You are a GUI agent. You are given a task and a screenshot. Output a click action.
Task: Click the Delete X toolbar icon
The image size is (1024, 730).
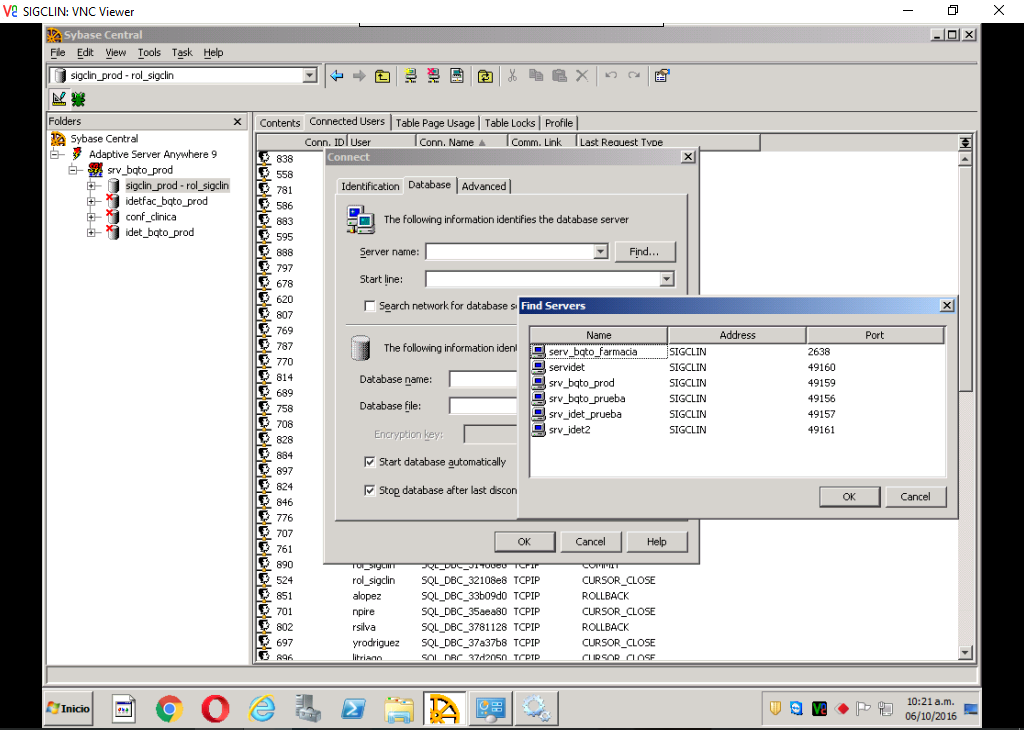tap(582, 76)
